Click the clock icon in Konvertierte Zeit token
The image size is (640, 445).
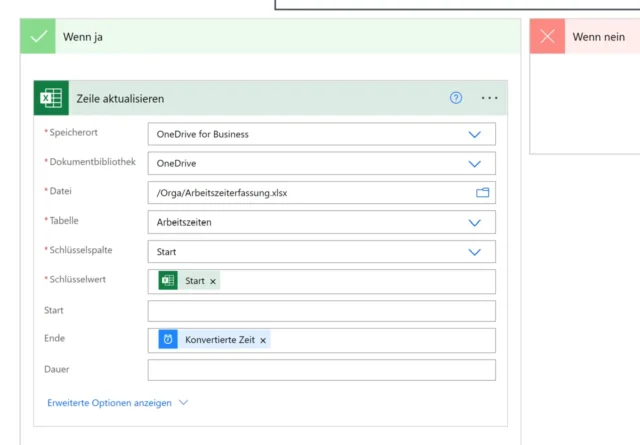point(168,340)
